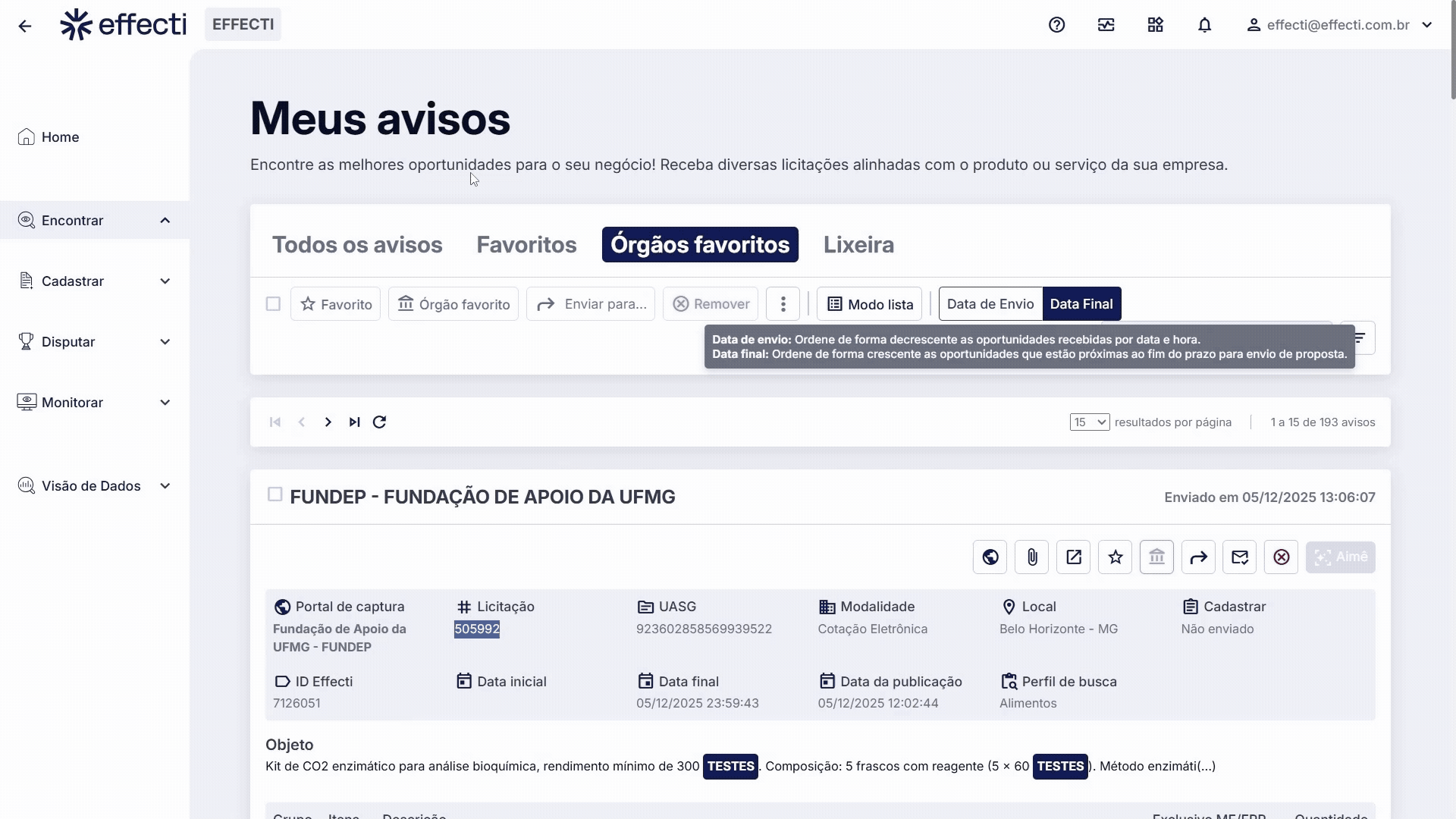Open the results-per-page dropdown
Viewport: 1456px width, 819px height.
click(x=1089, y=422)
